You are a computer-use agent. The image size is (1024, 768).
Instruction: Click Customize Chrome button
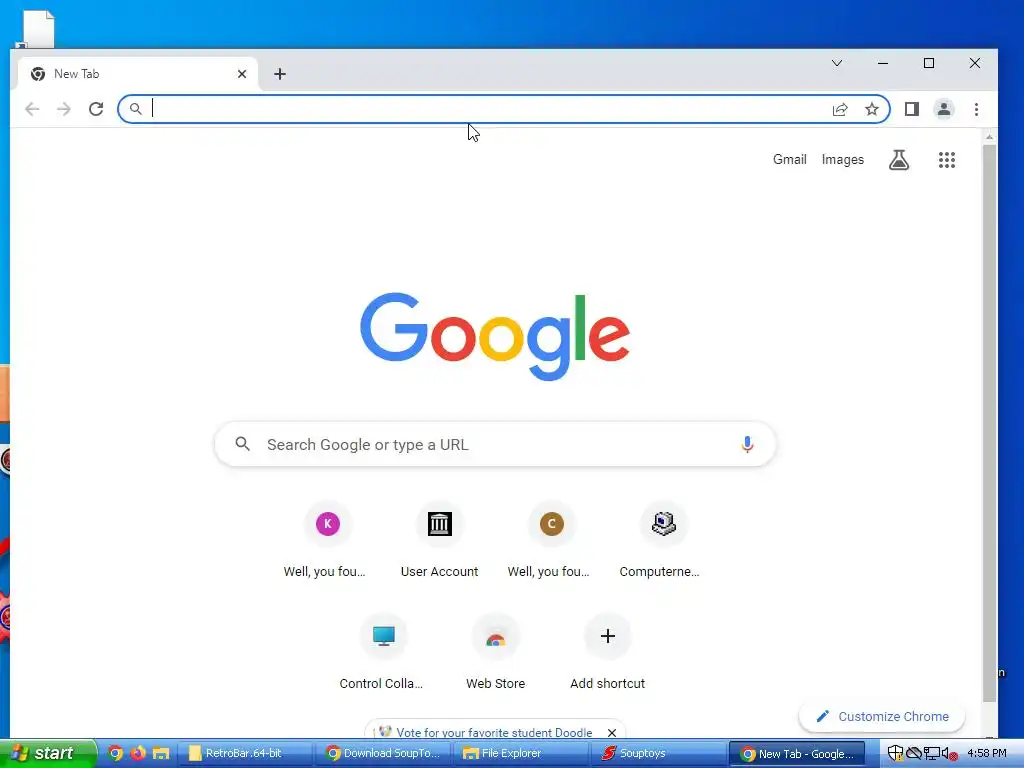[882, 716]
